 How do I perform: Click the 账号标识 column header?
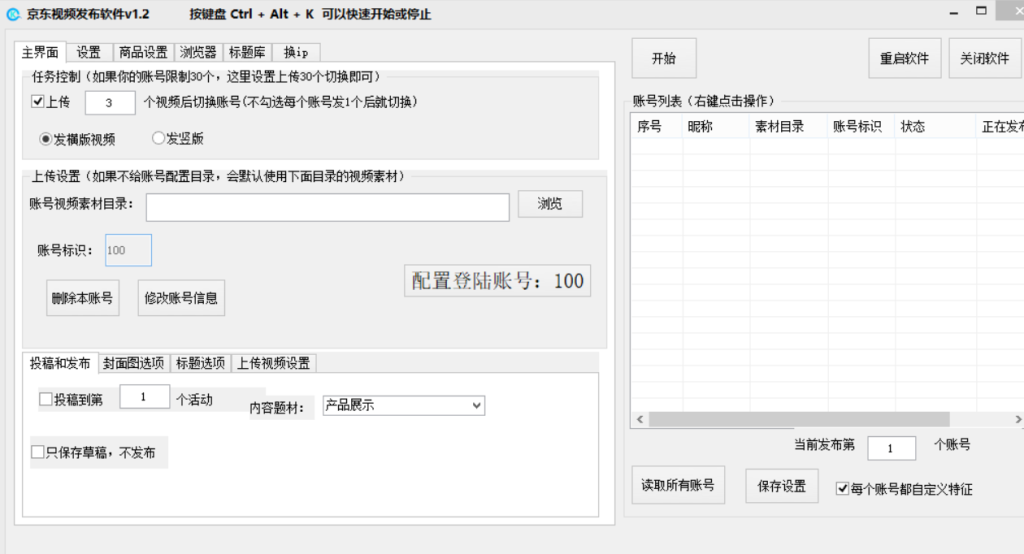pos(861,126)
